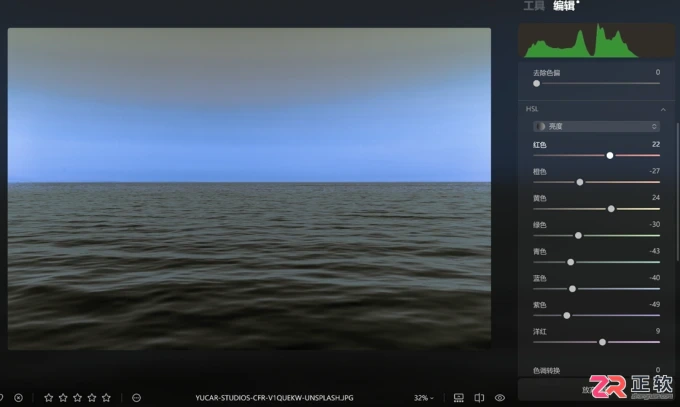The height and width of the screenshot is (407, 680).
Task: Click the 绿色 value -30
Action: [x=654, y=224]
